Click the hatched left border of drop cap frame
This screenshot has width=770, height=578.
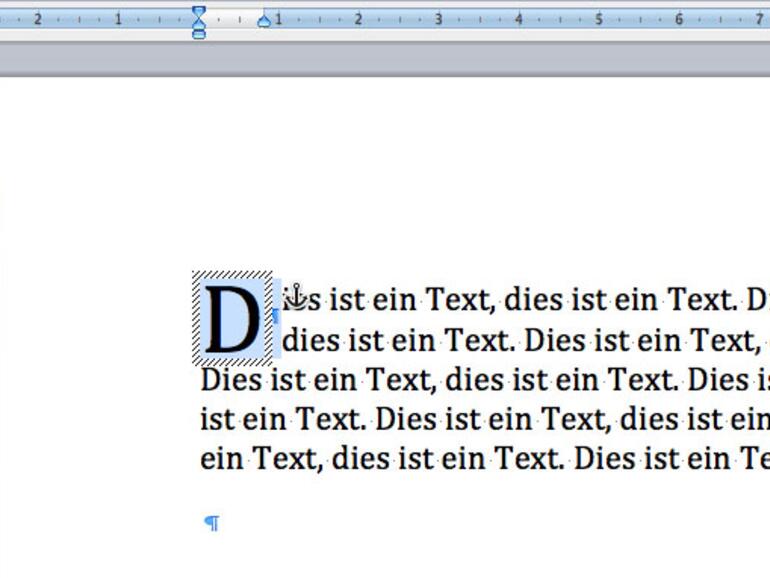[196, 319]
